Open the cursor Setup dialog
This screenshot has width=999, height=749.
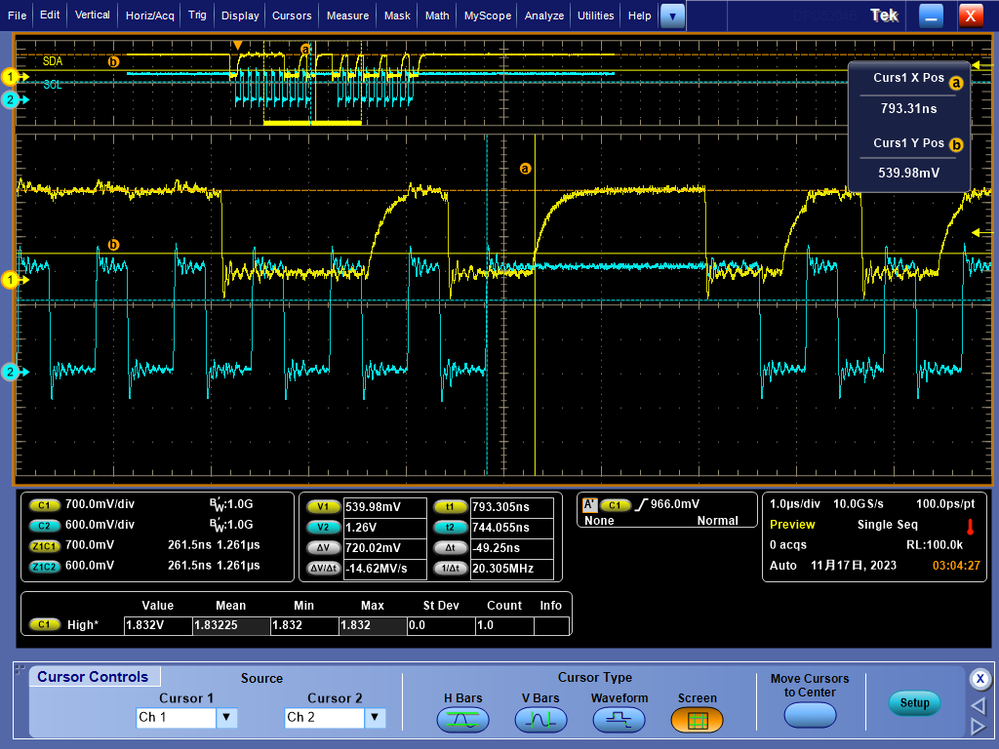tap(914, 703)
